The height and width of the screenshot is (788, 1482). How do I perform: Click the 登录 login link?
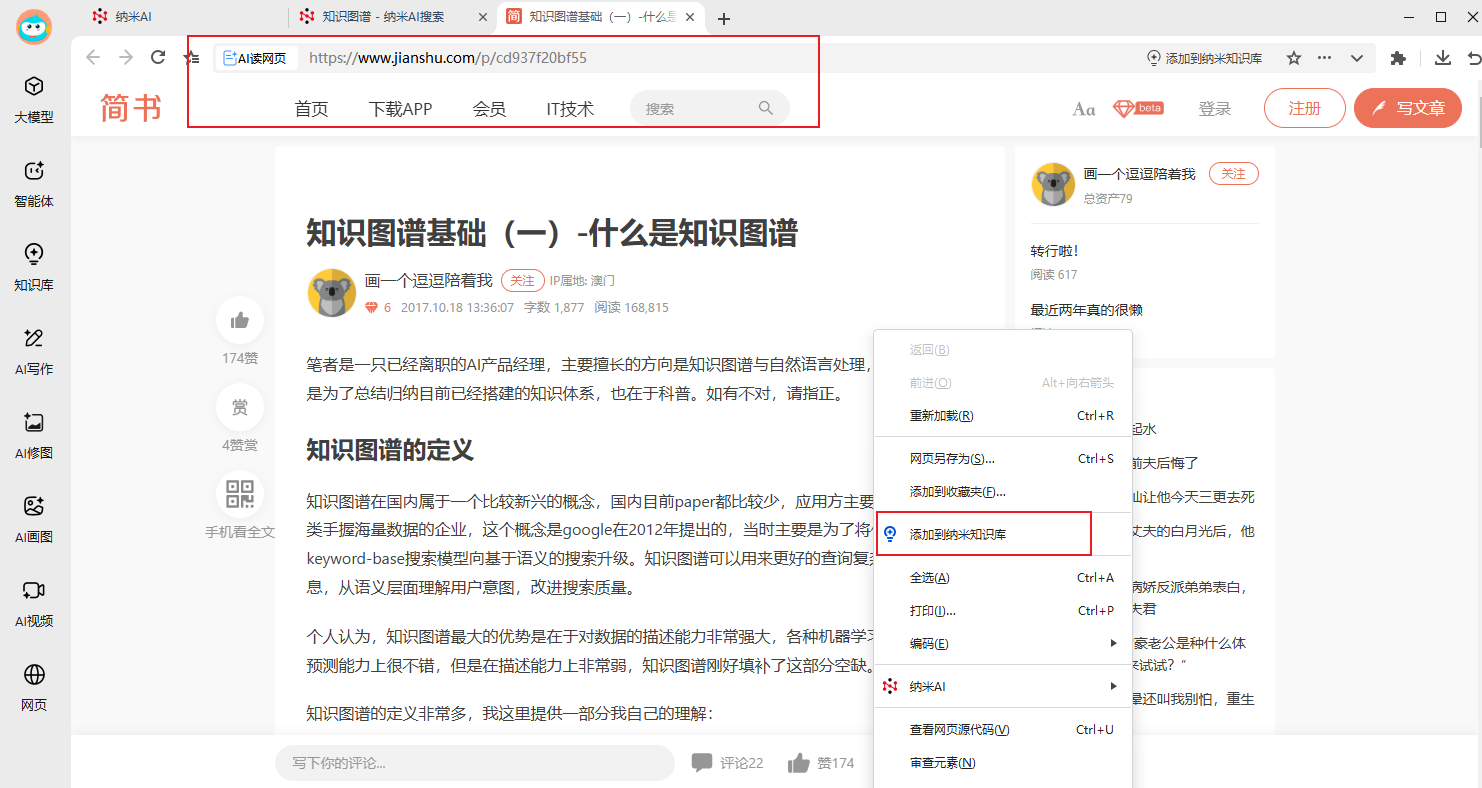[1215, 109]
